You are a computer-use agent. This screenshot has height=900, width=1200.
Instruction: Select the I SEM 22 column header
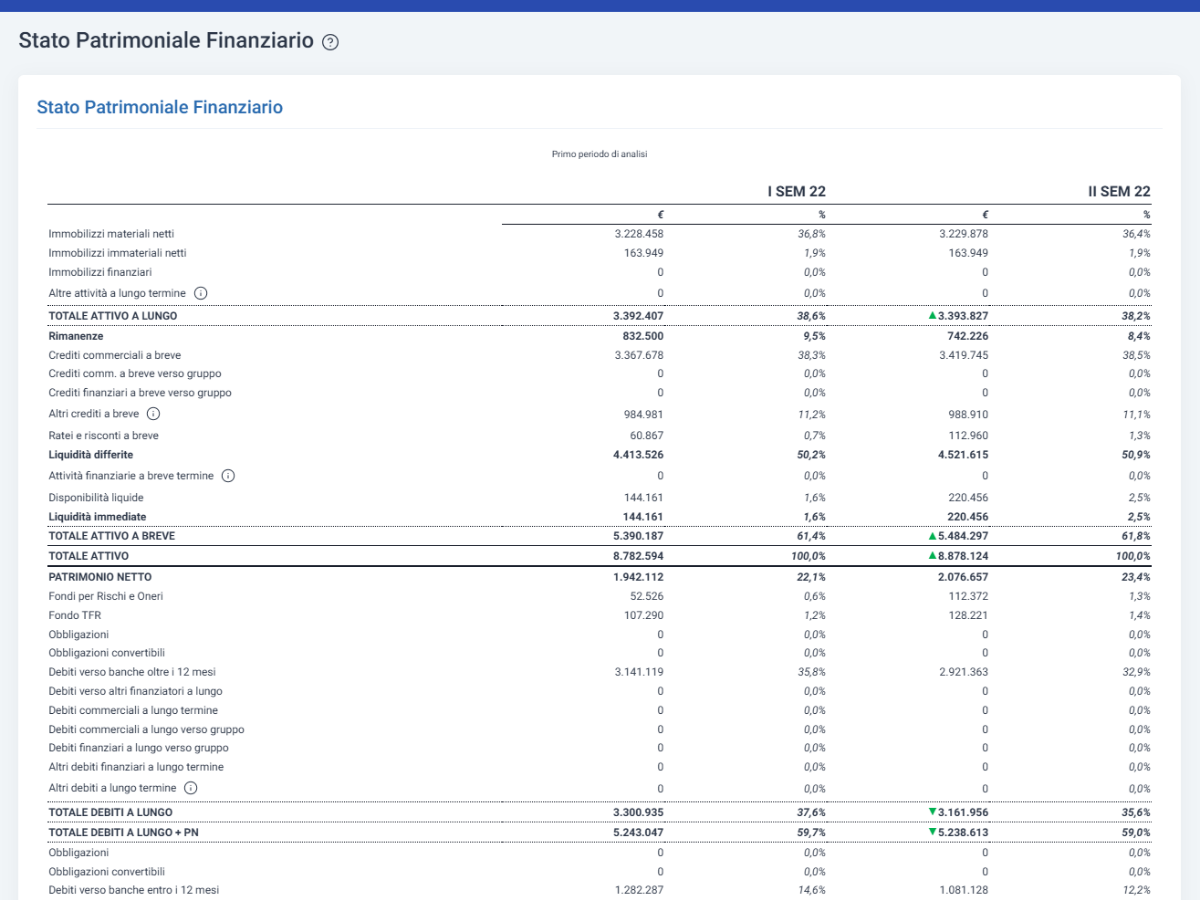click(796, 191)
